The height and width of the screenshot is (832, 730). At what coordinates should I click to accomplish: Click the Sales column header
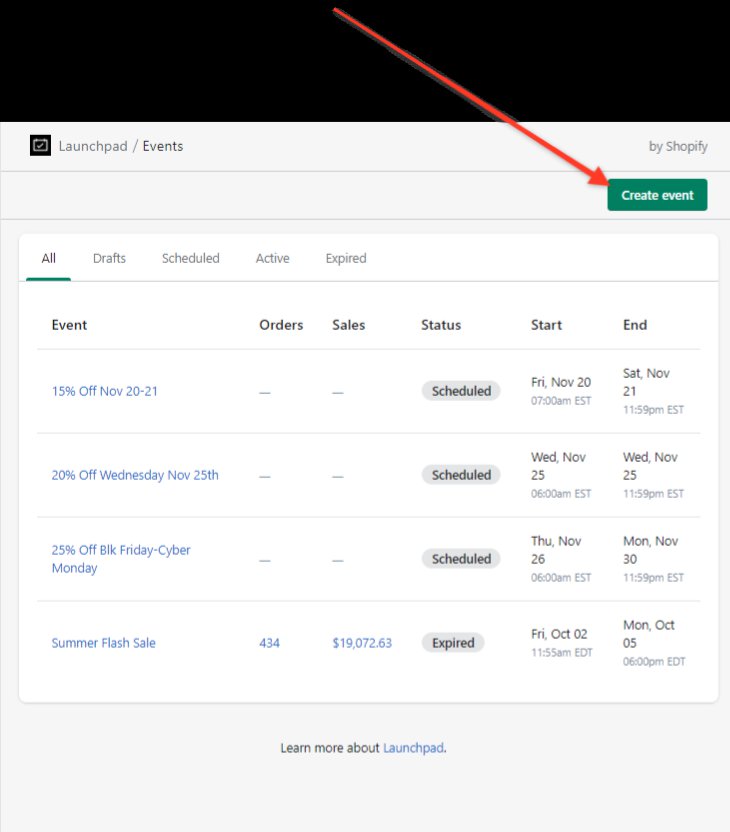(x=348, y=325)
